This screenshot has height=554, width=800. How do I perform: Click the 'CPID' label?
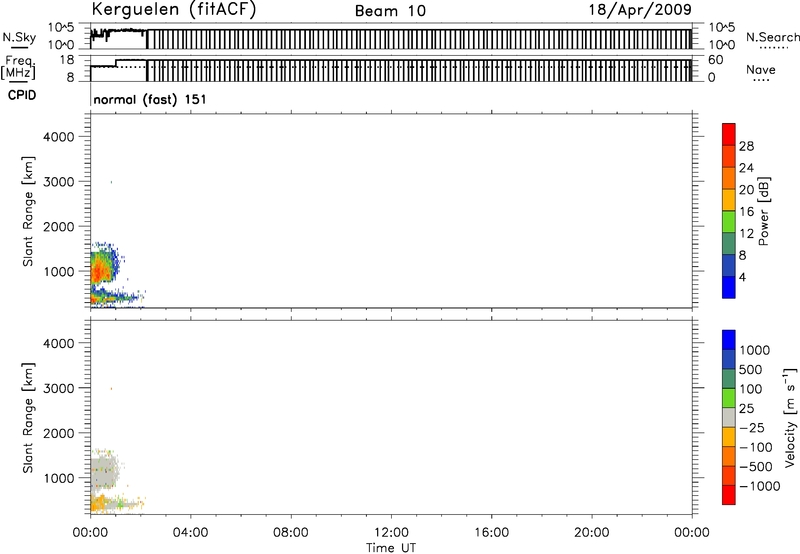tap(22, 95)
